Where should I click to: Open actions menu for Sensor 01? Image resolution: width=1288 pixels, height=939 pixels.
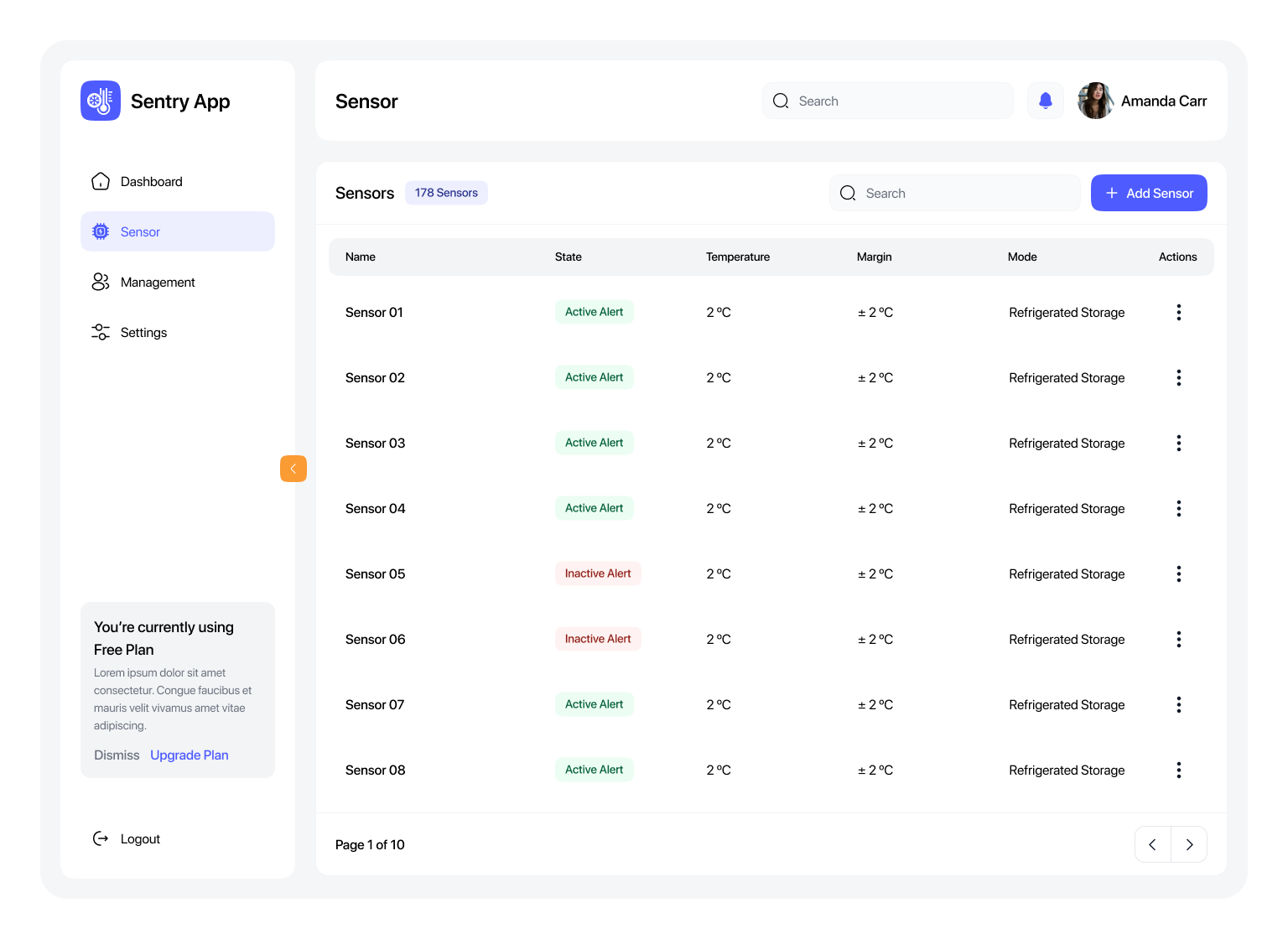click(x=1178, y=312)
